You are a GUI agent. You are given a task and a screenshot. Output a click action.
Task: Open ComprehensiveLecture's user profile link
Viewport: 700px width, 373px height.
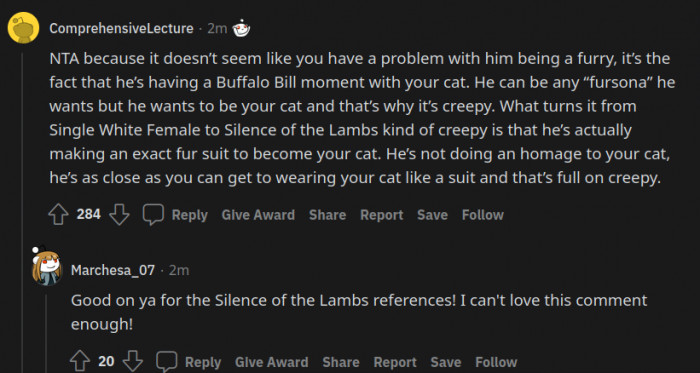tap(121, 29)
